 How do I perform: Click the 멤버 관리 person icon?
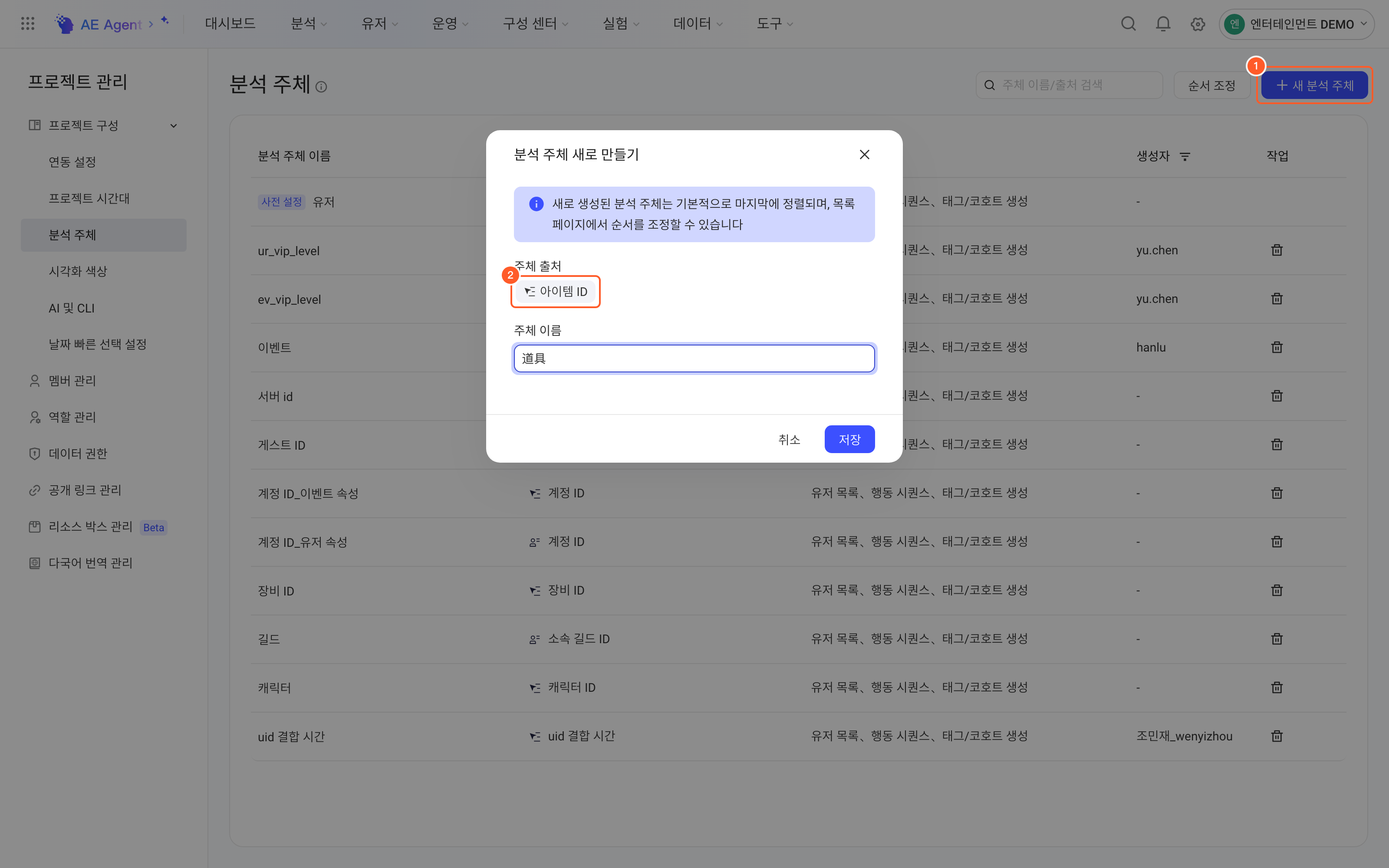tap(34, 381)
